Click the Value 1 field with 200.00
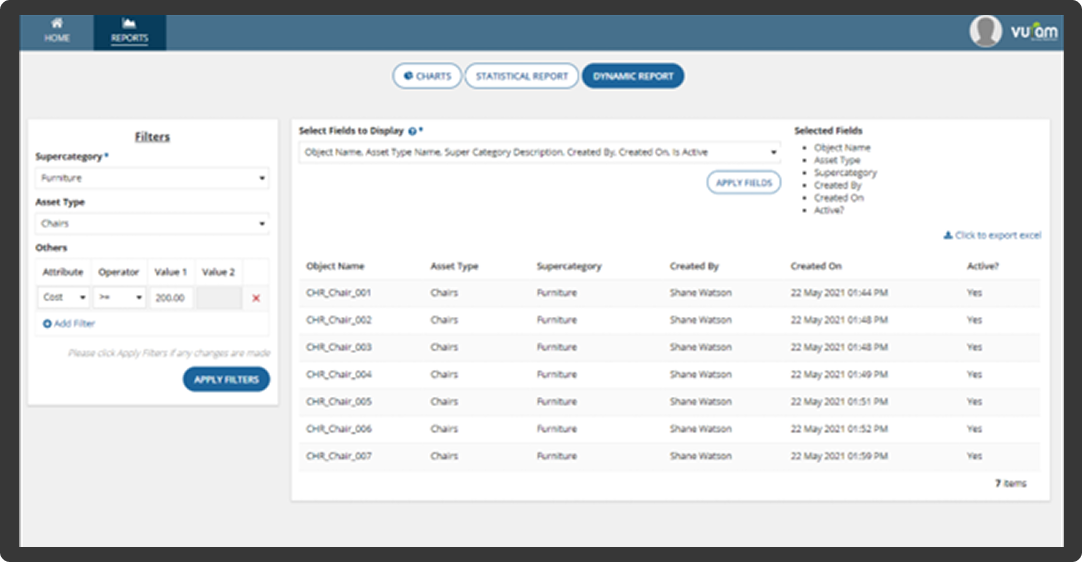1082x562 pixels. pyautogui.click(x=171, y=298)
